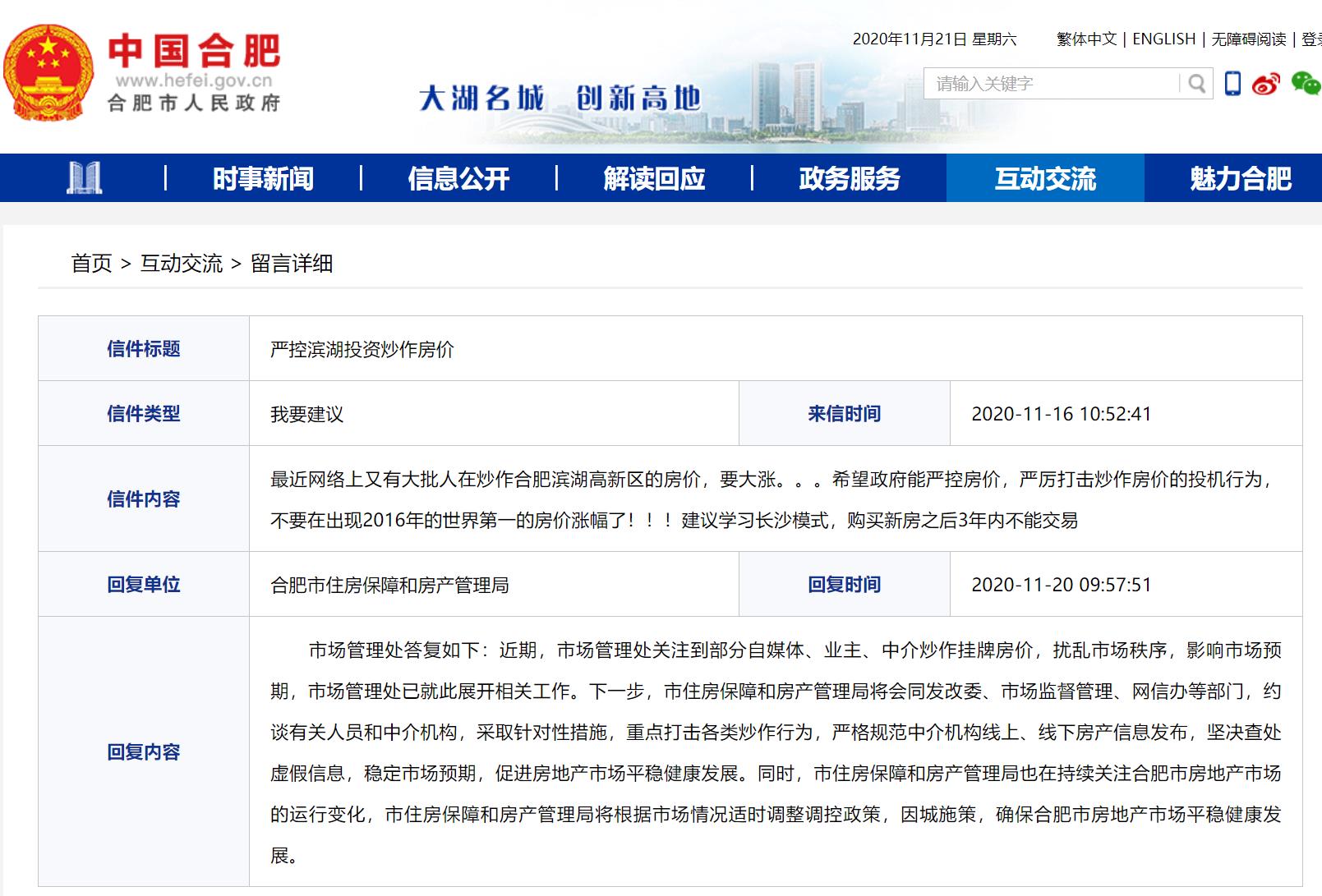Viewport: 1322px width, 896px height.
Task: Go to 首页 via breadcrumb link
Action: tap(92, 264)
